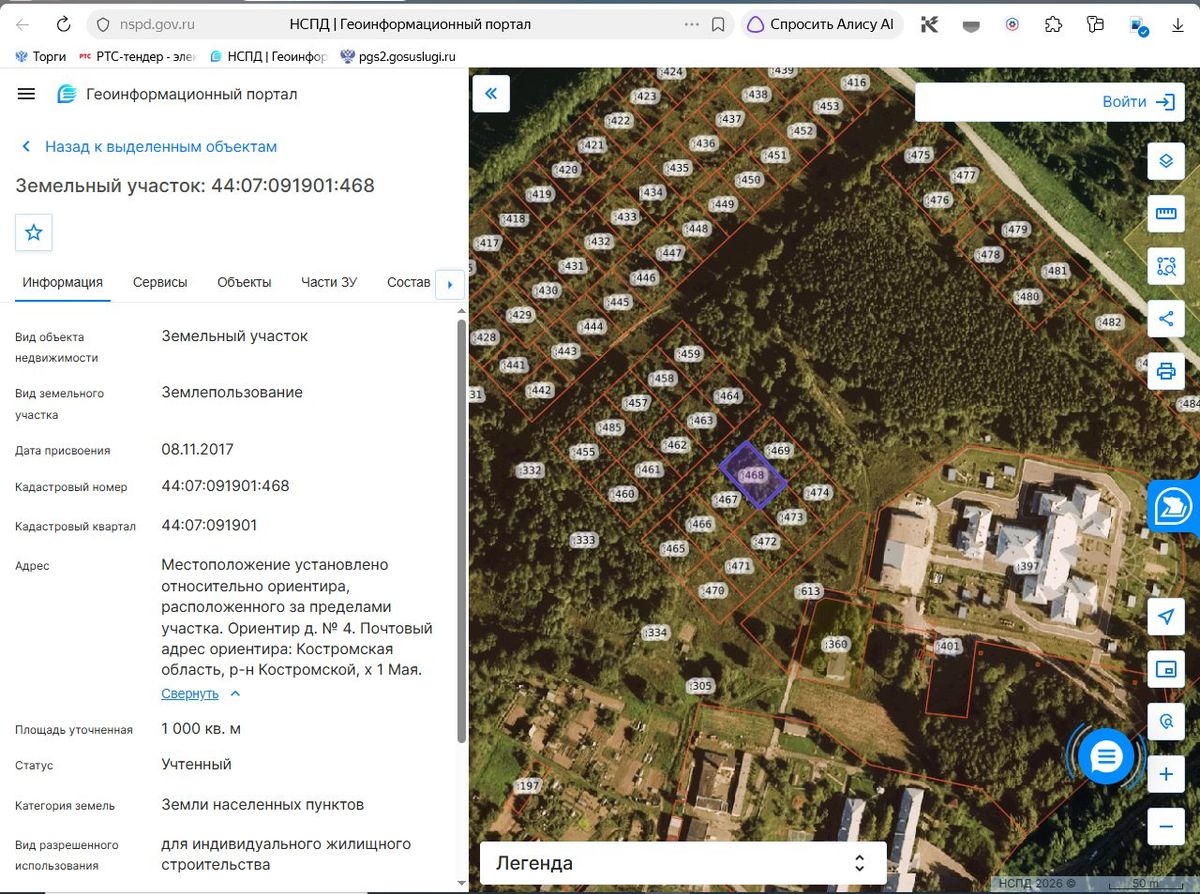Click parcel label 334 on map
Viewport: 1200px width, 894px height.
point(655,632)
